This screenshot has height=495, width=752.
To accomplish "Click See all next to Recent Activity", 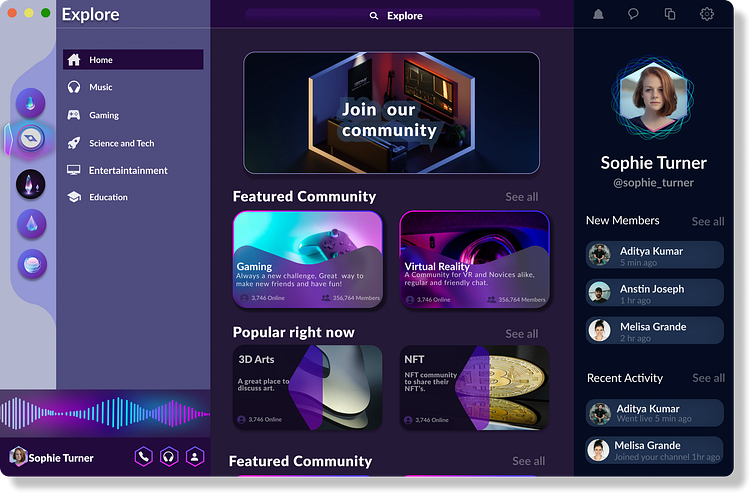I will (708, 378).
